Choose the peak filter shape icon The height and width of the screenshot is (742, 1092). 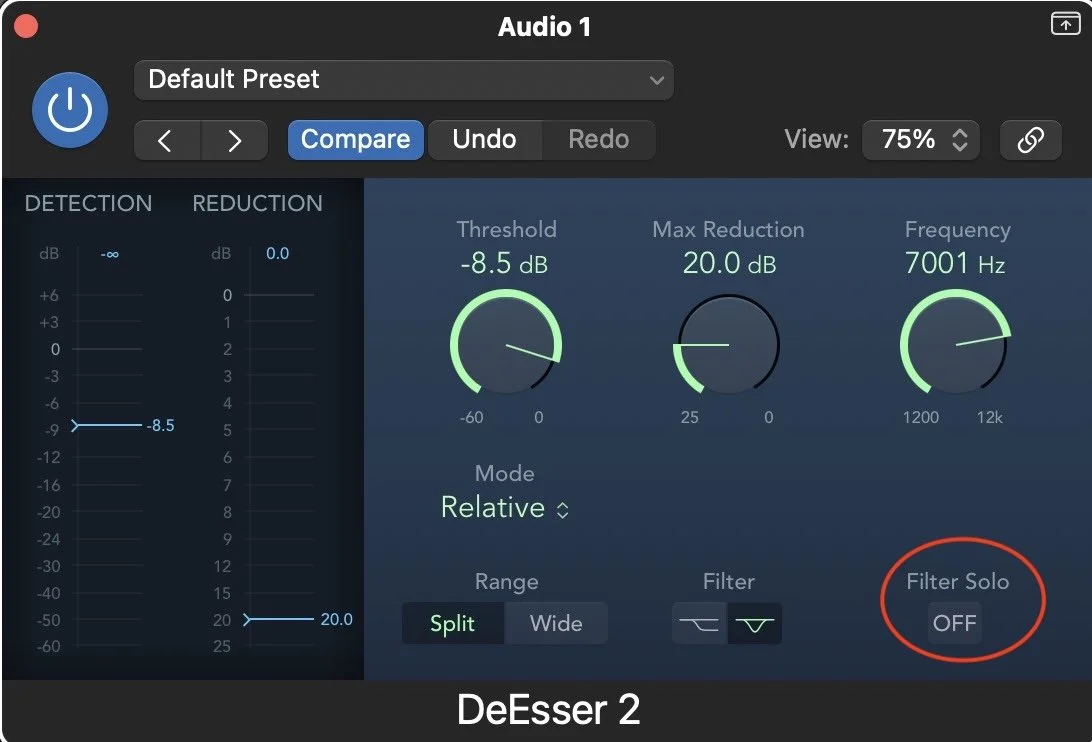[x=754, y=624]
